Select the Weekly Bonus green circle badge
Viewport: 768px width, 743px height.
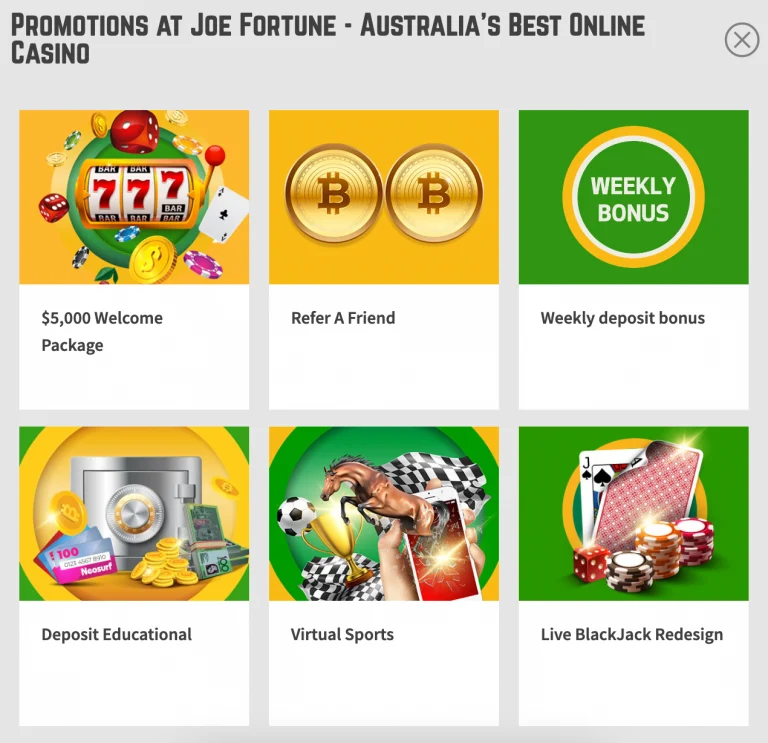[633, 197]
